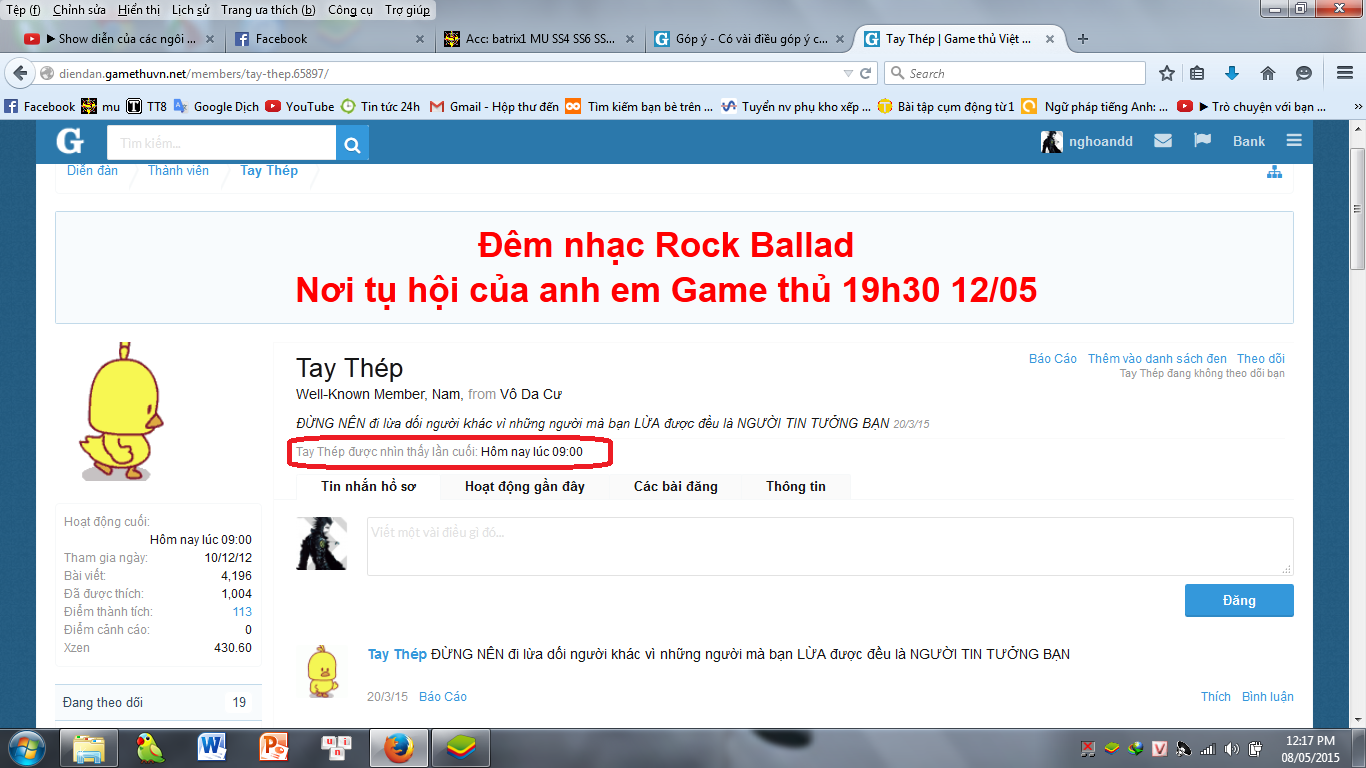Open the forum hamburger menu icon
Image resolution: width=1366 pixels, height=768 pixels.
pyautogui.click(x=1294, y=142)
